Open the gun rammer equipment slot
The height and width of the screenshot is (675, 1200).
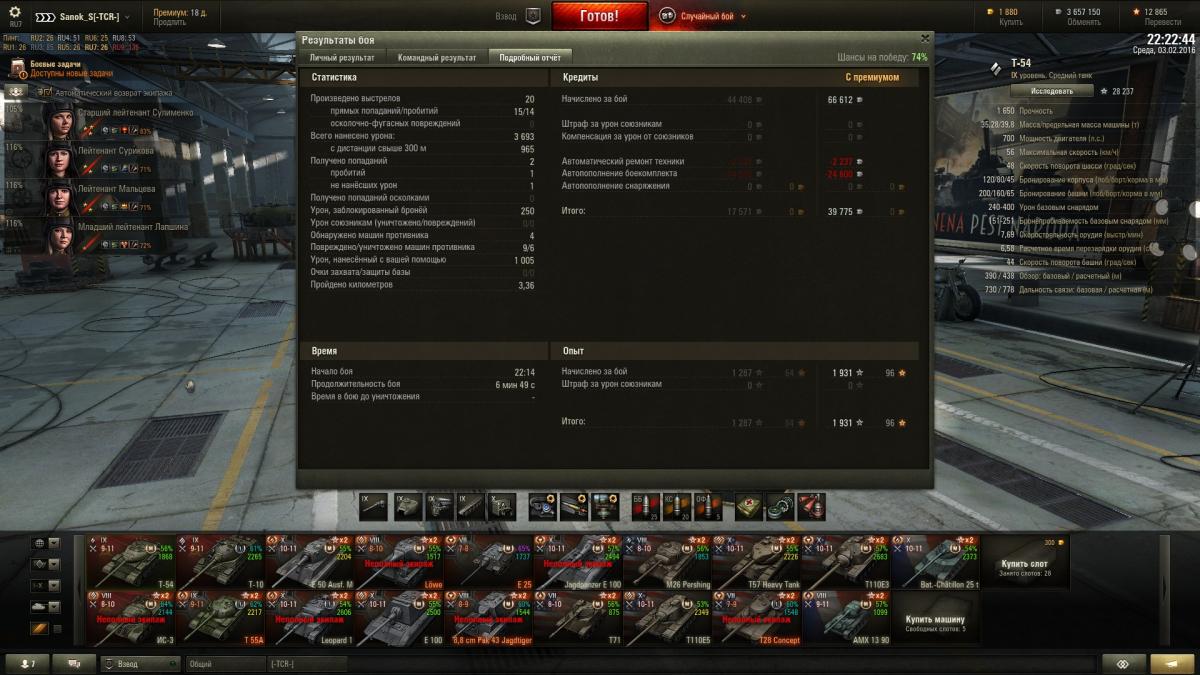click(574, 506)
